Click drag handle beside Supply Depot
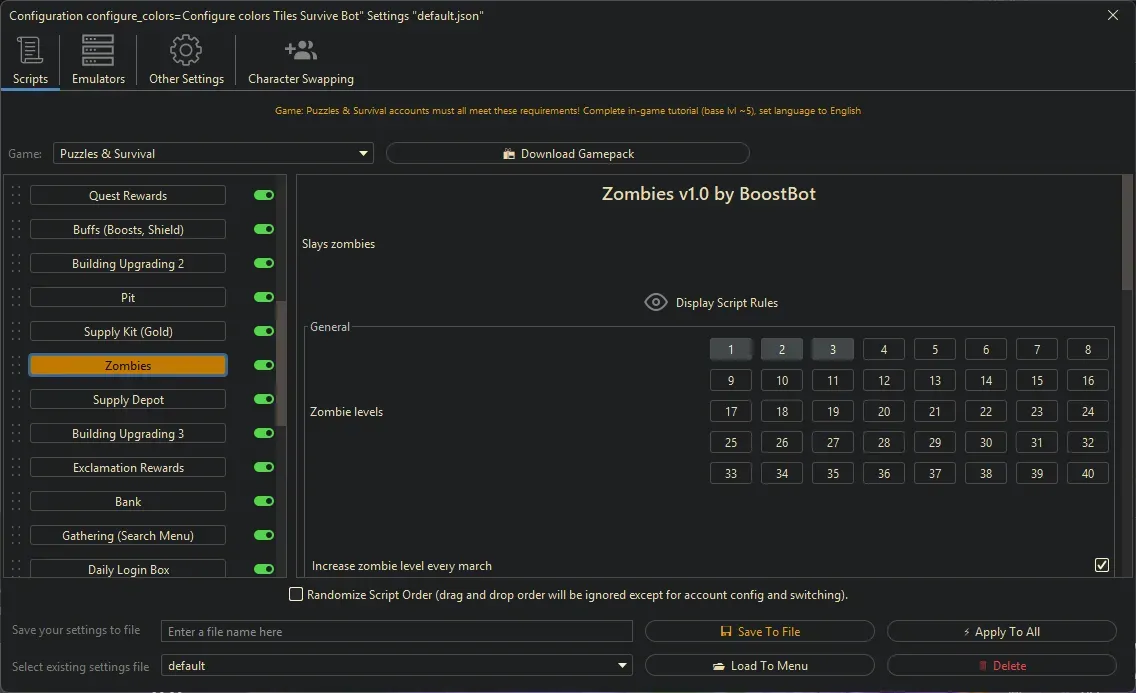1136x693 pixels. (x=15, y=400)
